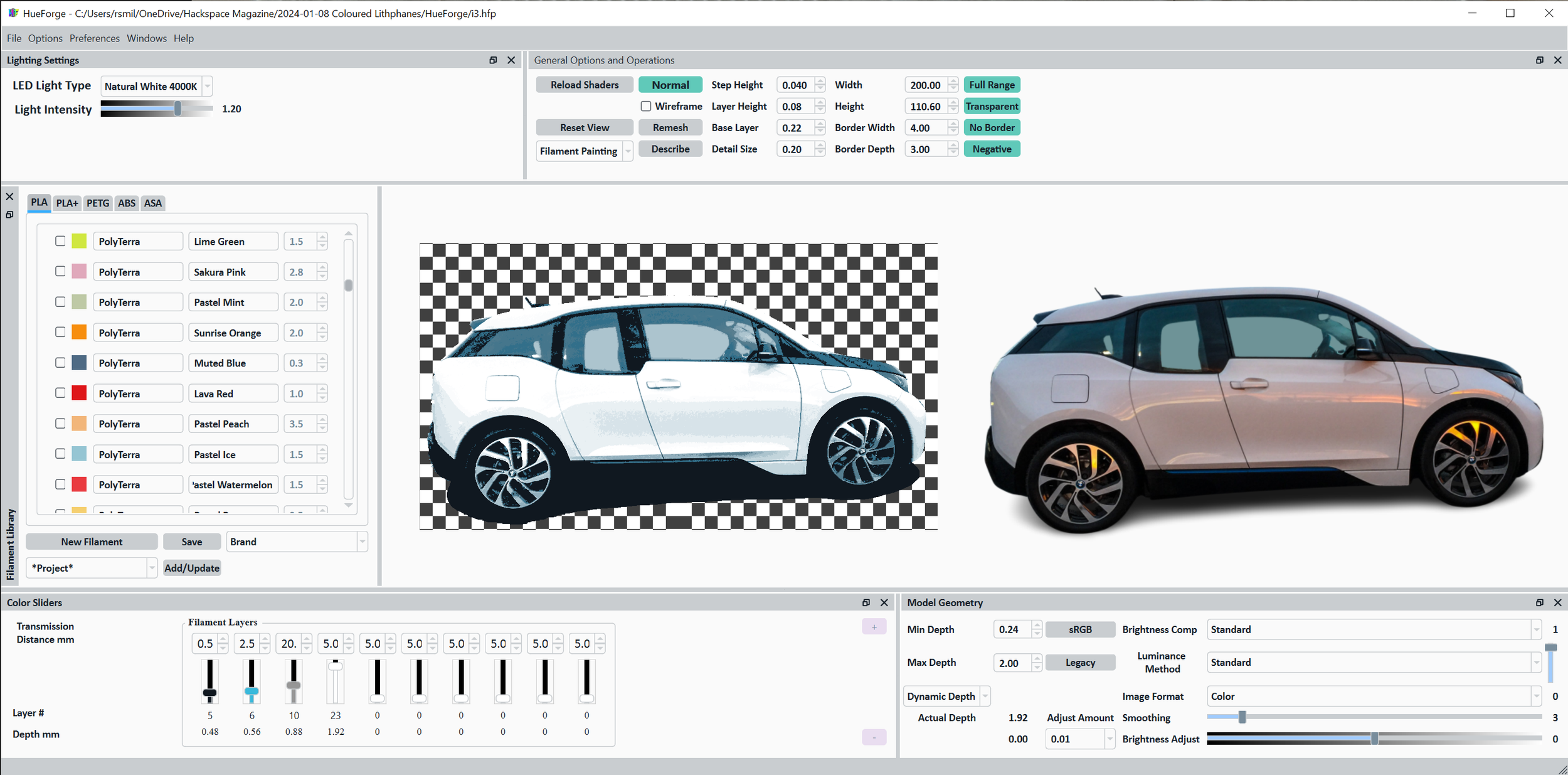Click the Light Intensity slider handle

[178, 109]
